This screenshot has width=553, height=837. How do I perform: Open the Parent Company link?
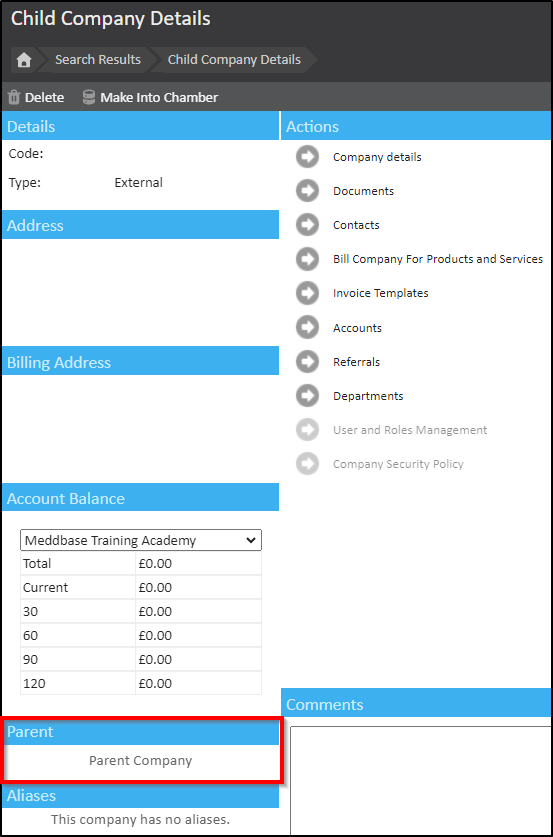tap(140, 761)
